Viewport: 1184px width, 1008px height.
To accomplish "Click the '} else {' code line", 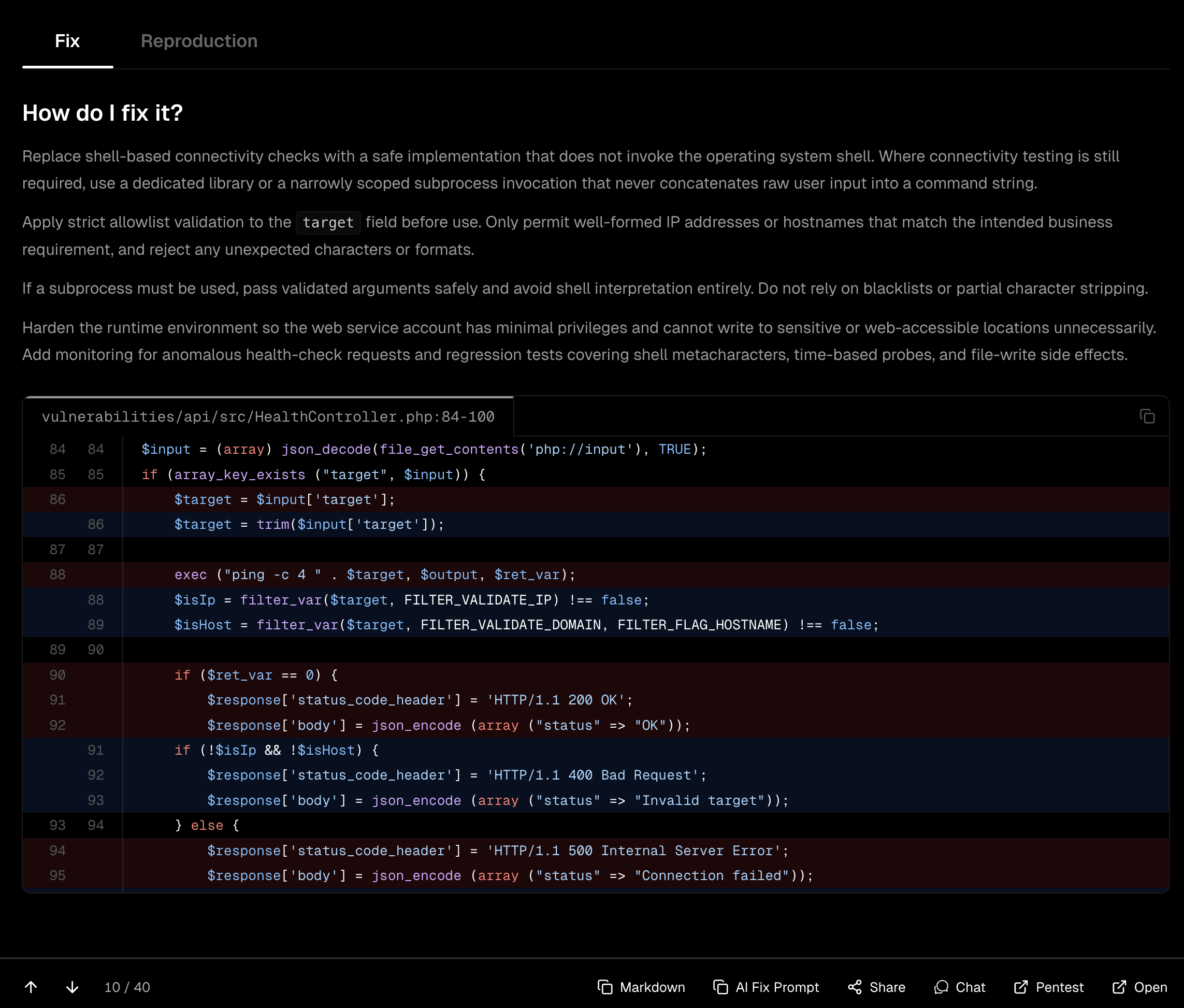I will pyautogui.click(x=596, y=825).
